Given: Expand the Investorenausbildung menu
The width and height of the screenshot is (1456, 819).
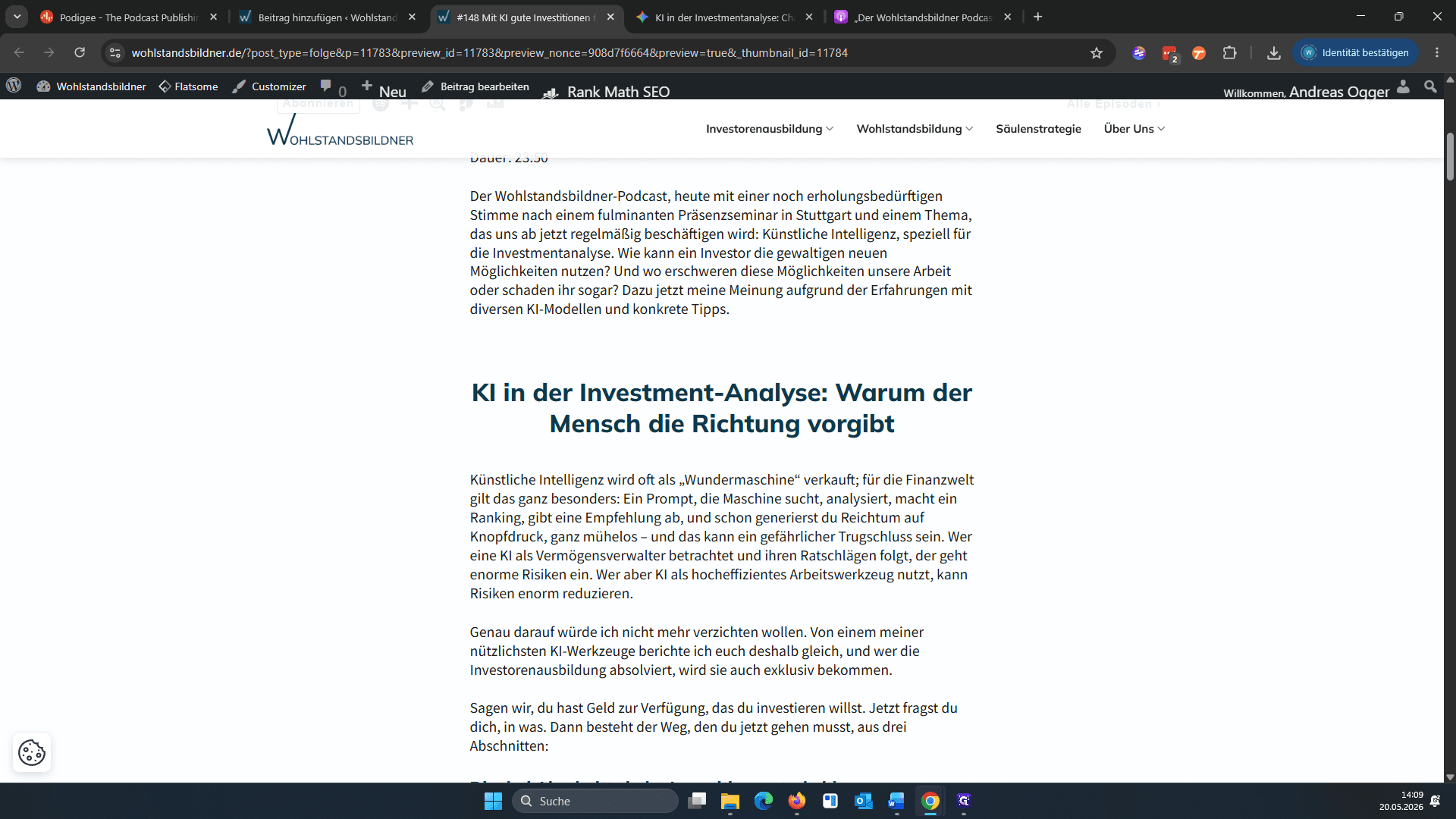Looking at the screenshot, I should coord(770,129).
